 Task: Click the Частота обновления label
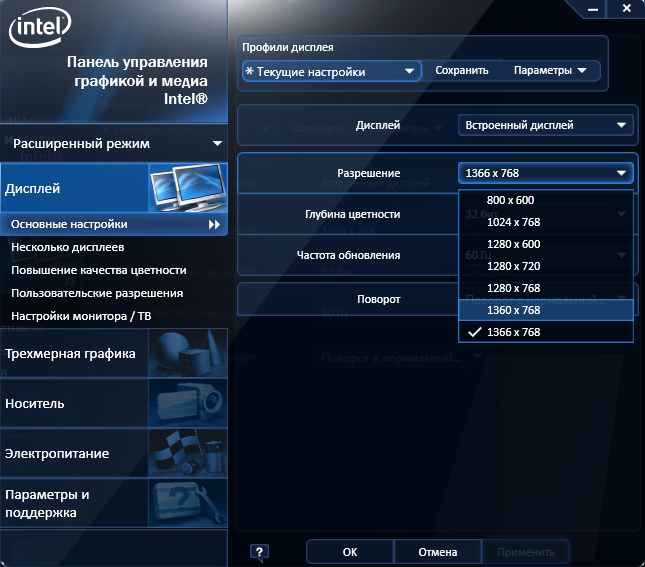pyautogui.click(x=348, y=255)
